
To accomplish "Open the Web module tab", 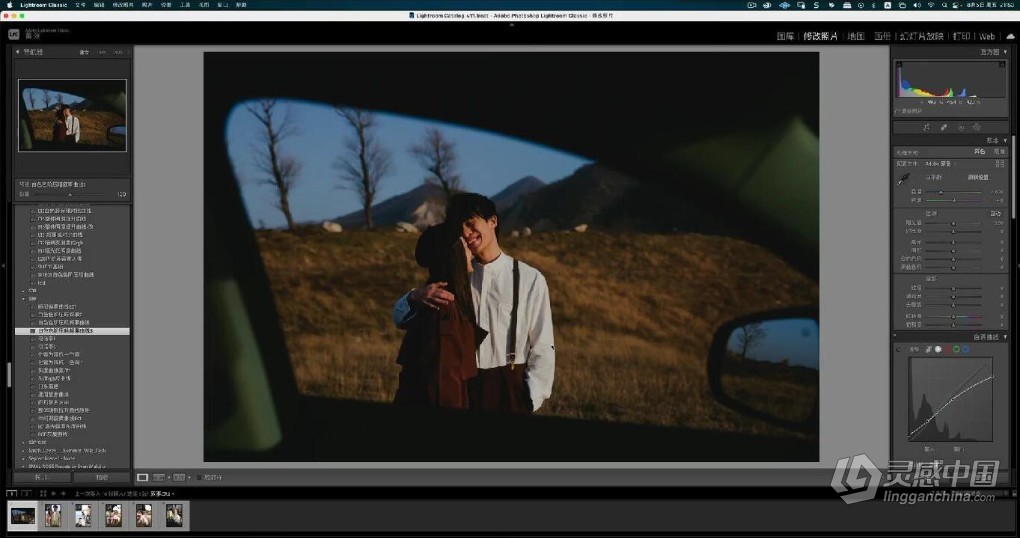I will point(987,36).
